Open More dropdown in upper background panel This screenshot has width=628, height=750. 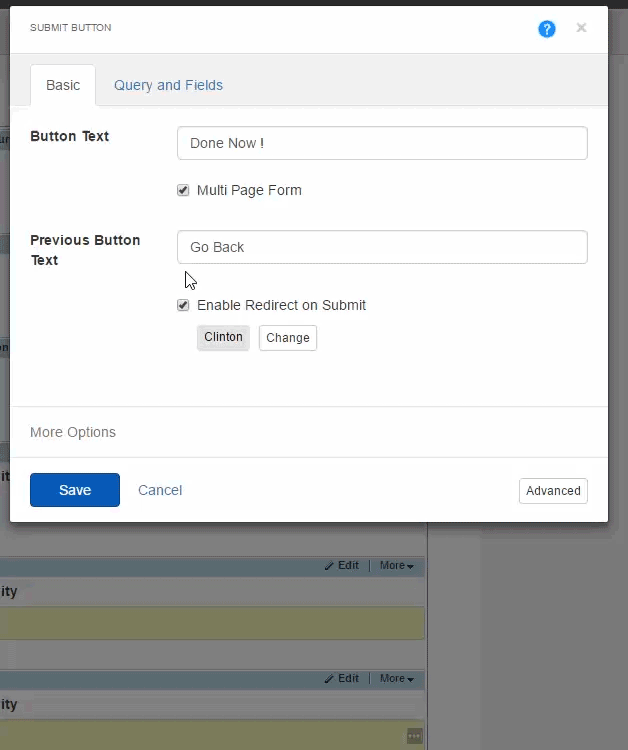(x=397, y=565)
